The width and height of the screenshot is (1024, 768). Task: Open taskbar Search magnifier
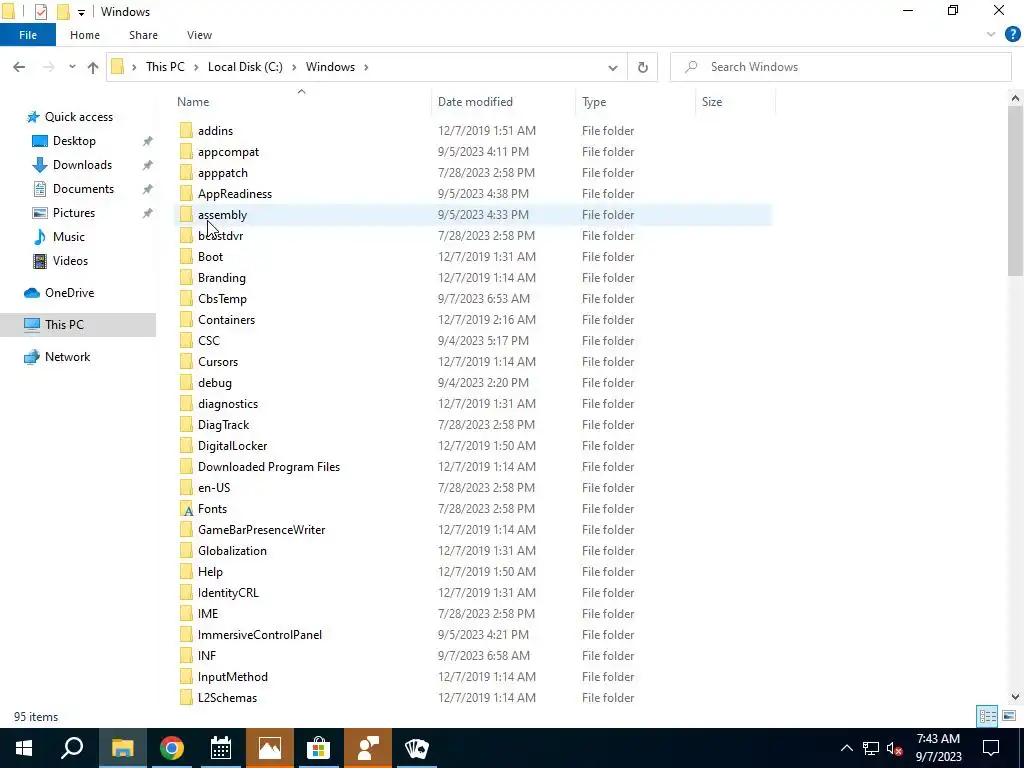point(72,748)
